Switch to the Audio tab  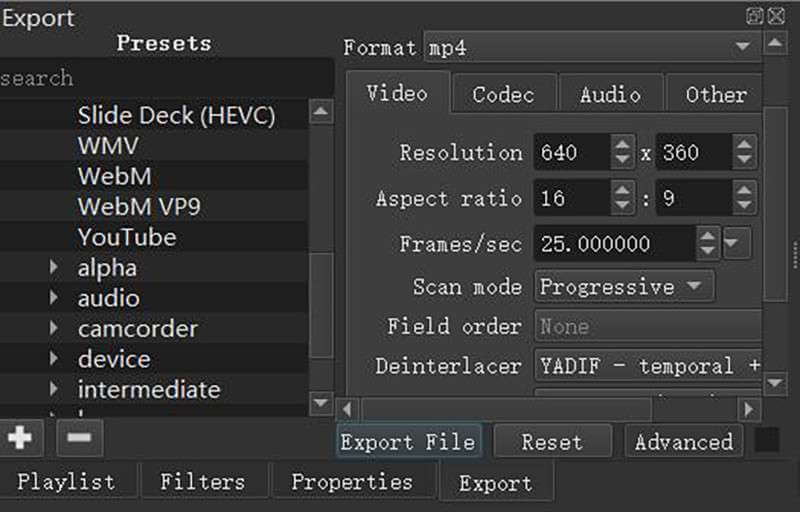[x=610, y=95]
